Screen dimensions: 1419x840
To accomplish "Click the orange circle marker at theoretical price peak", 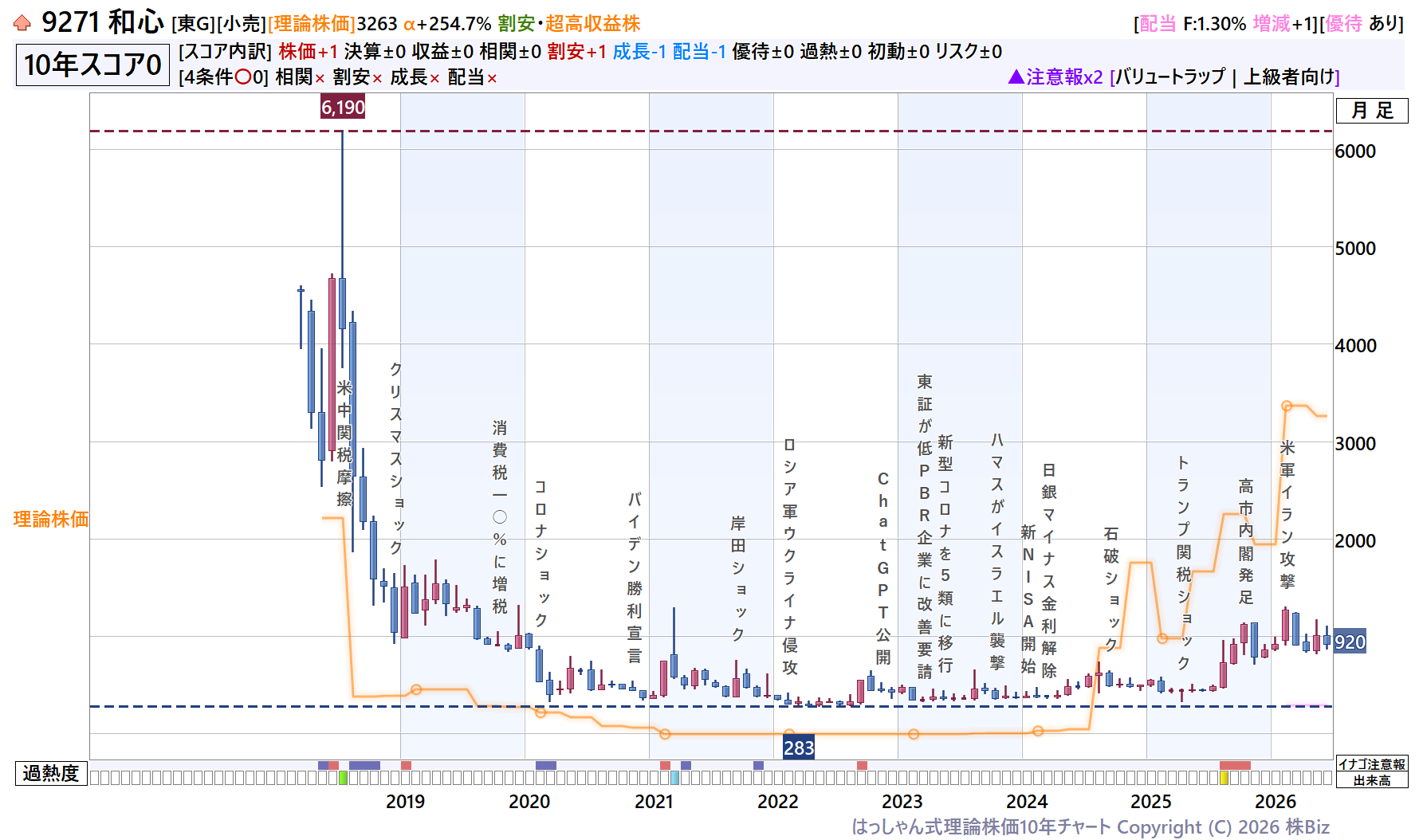I will tap(1287, 406).
